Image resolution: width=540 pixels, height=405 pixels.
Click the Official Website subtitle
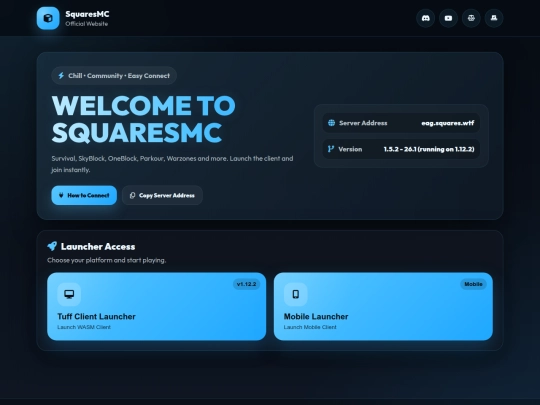point(87,24)
